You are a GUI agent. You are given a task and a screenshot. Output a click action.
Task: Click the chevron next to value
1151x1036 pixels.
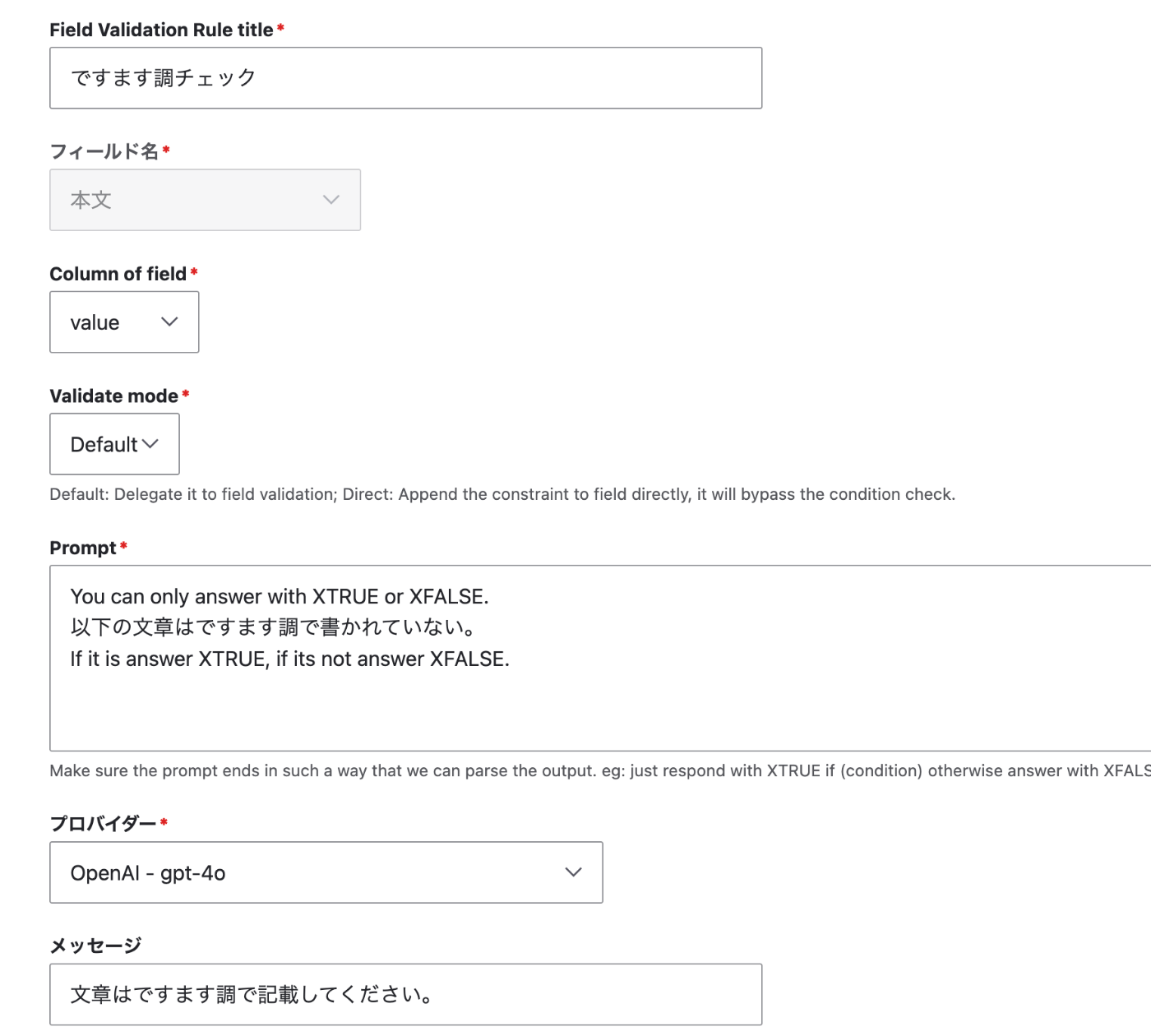[x=169, y=322]
